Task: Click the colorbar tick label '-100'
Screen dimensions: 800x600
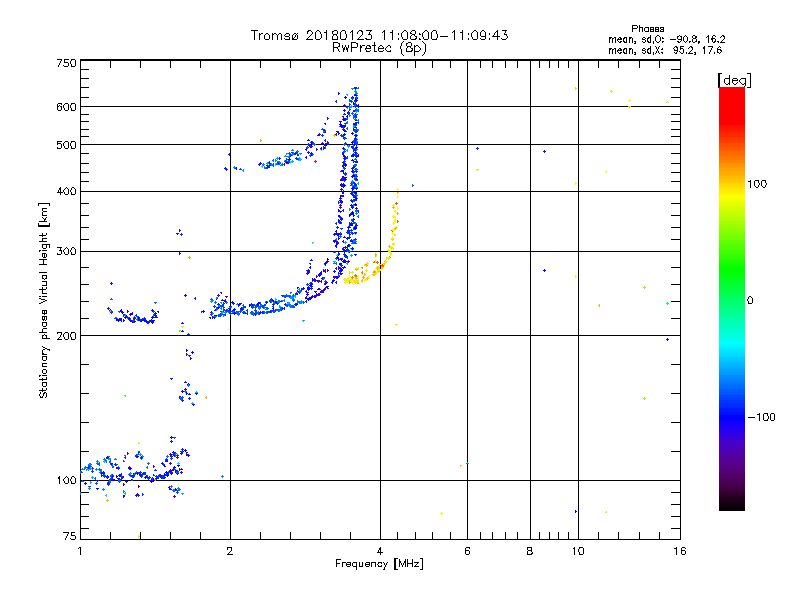Action: coord(762,417)
